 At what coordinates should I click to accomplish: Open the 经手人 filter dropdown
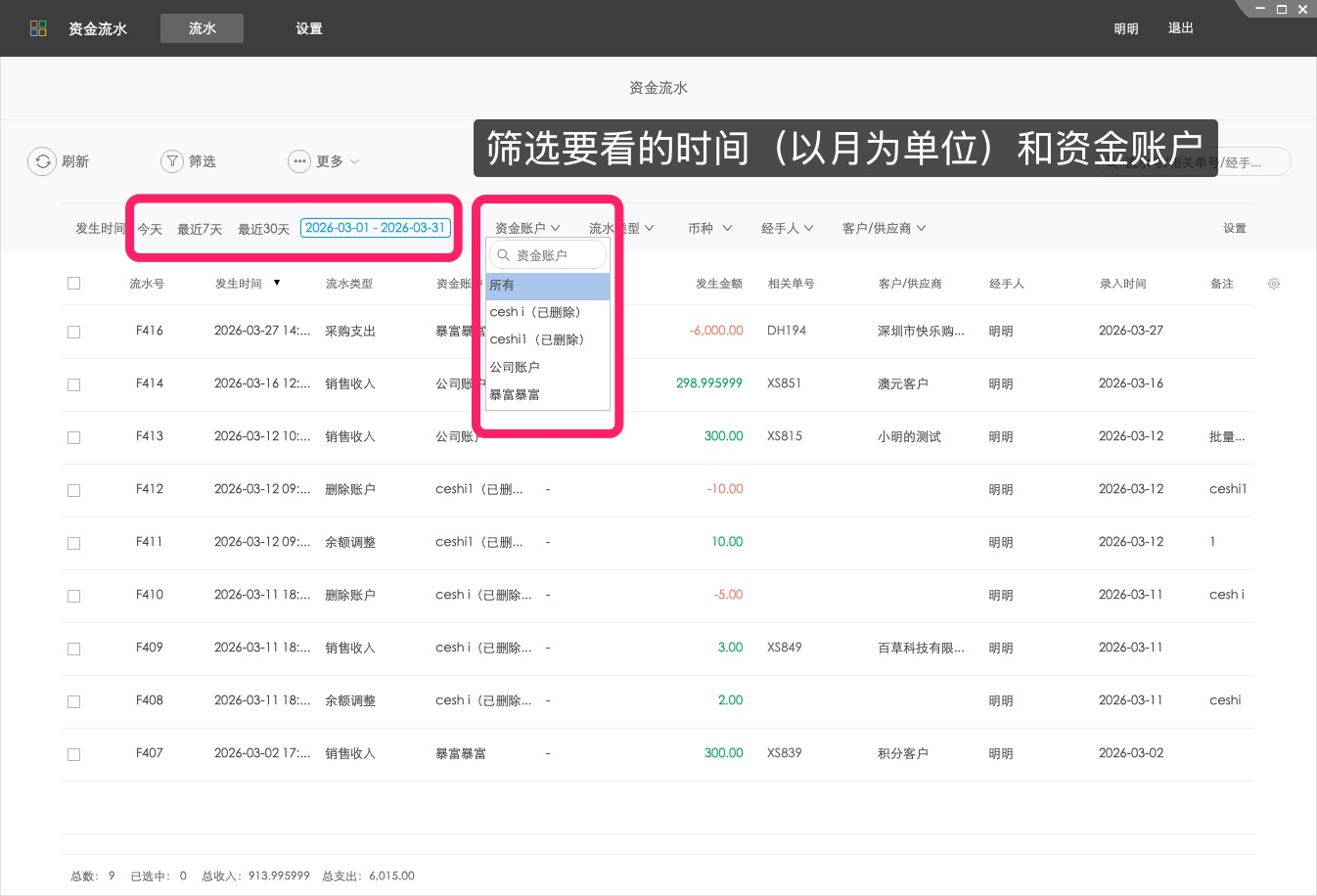point(788,228)
